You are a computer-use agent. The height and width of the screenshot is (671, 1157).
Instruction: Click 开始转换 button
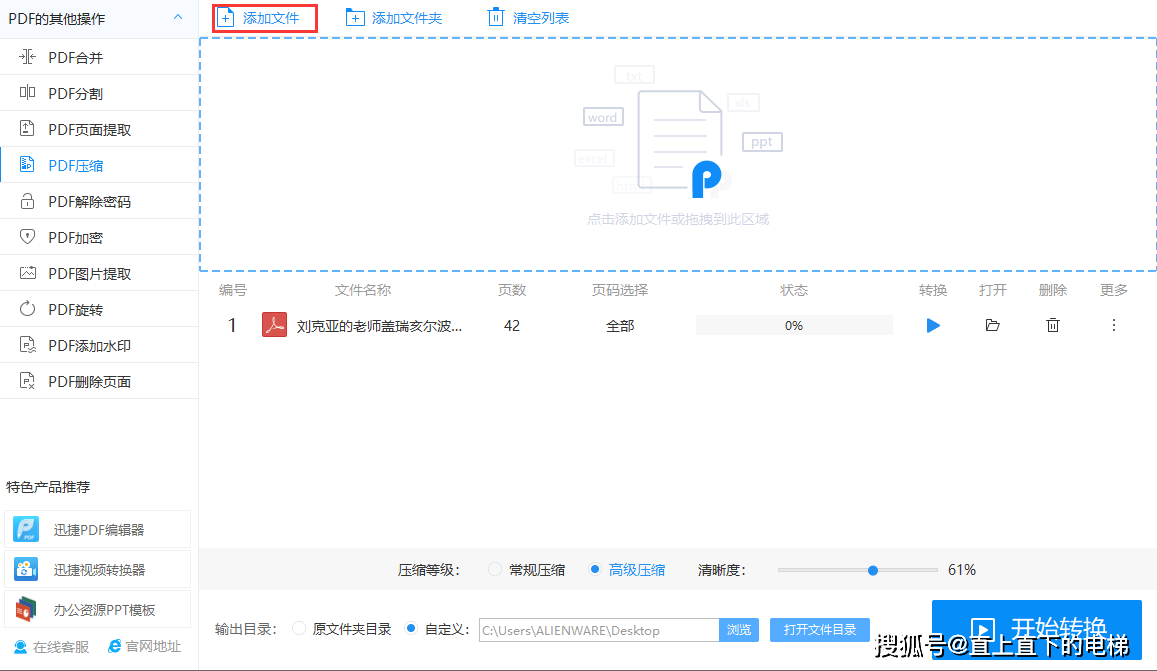(1036, 628)
